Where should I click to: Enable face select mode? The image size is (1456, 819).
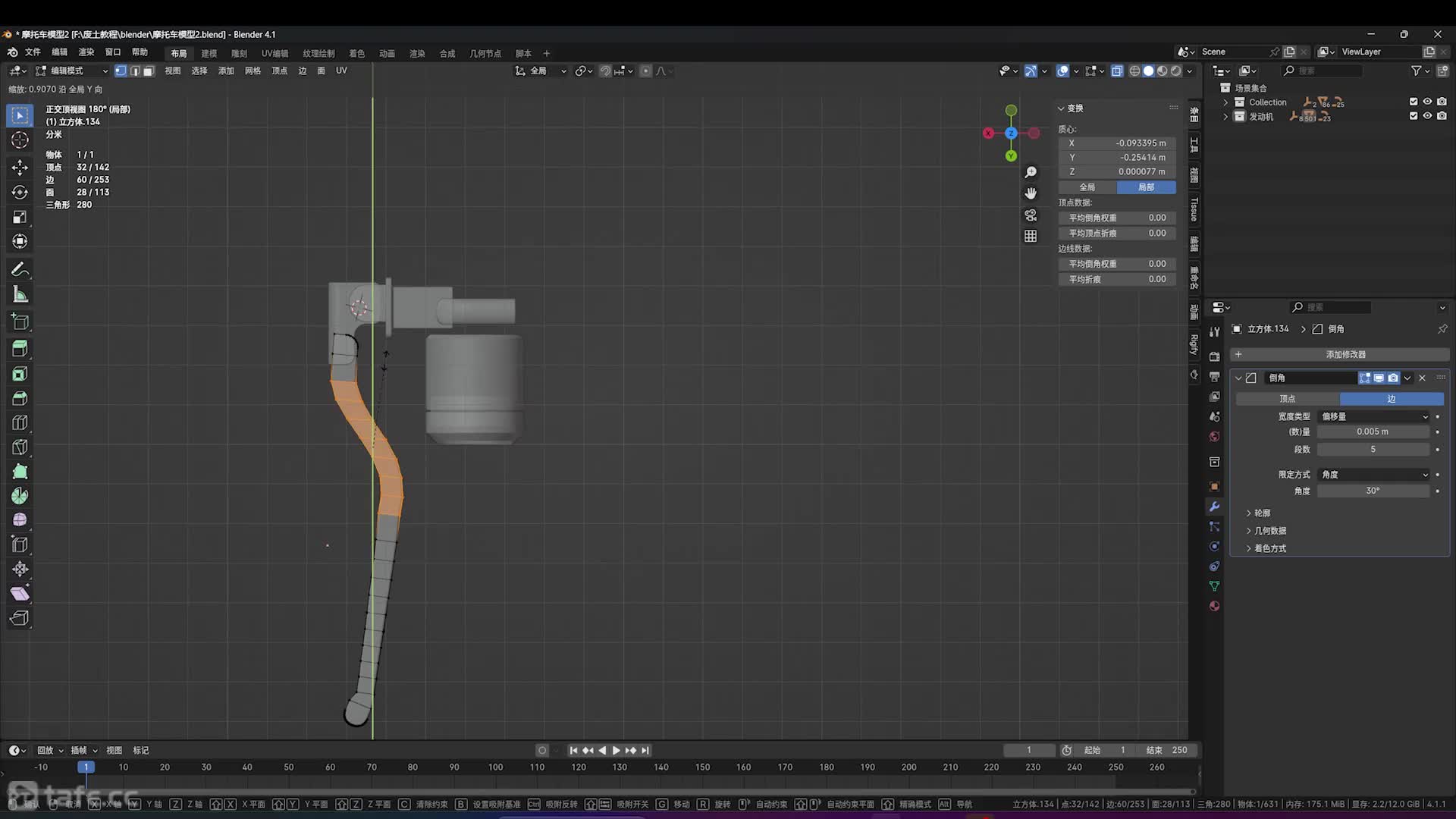[x=149, y=71]
